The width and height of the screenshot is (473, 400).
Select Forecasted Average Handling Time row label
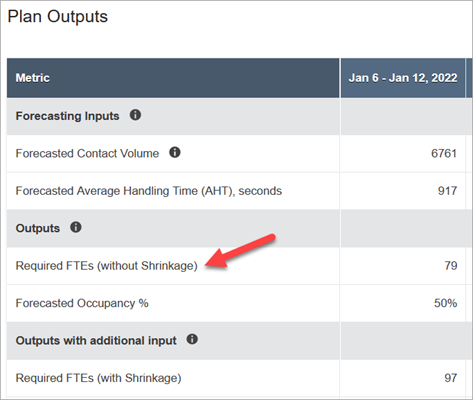[149, 191]
